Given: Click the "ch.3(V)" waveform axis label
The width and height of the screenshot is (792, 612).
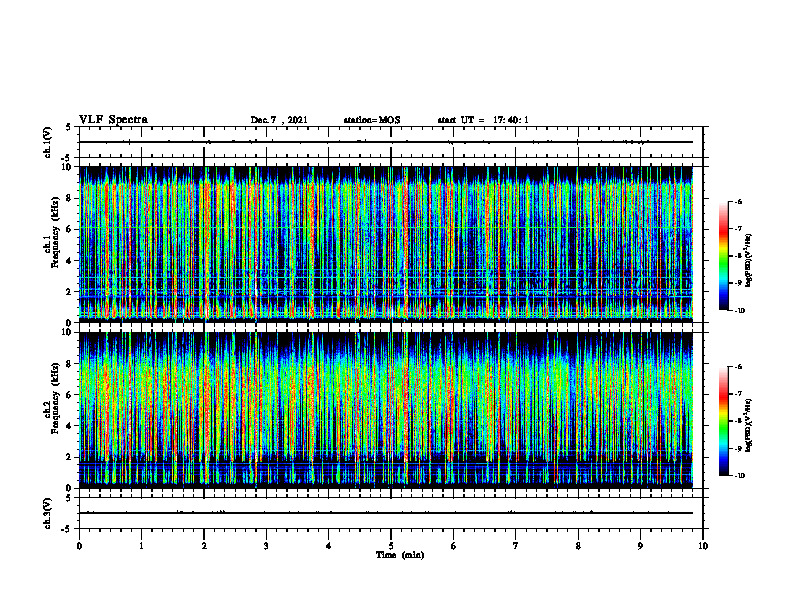Looking at the screenshot, I should pos(47,513).
